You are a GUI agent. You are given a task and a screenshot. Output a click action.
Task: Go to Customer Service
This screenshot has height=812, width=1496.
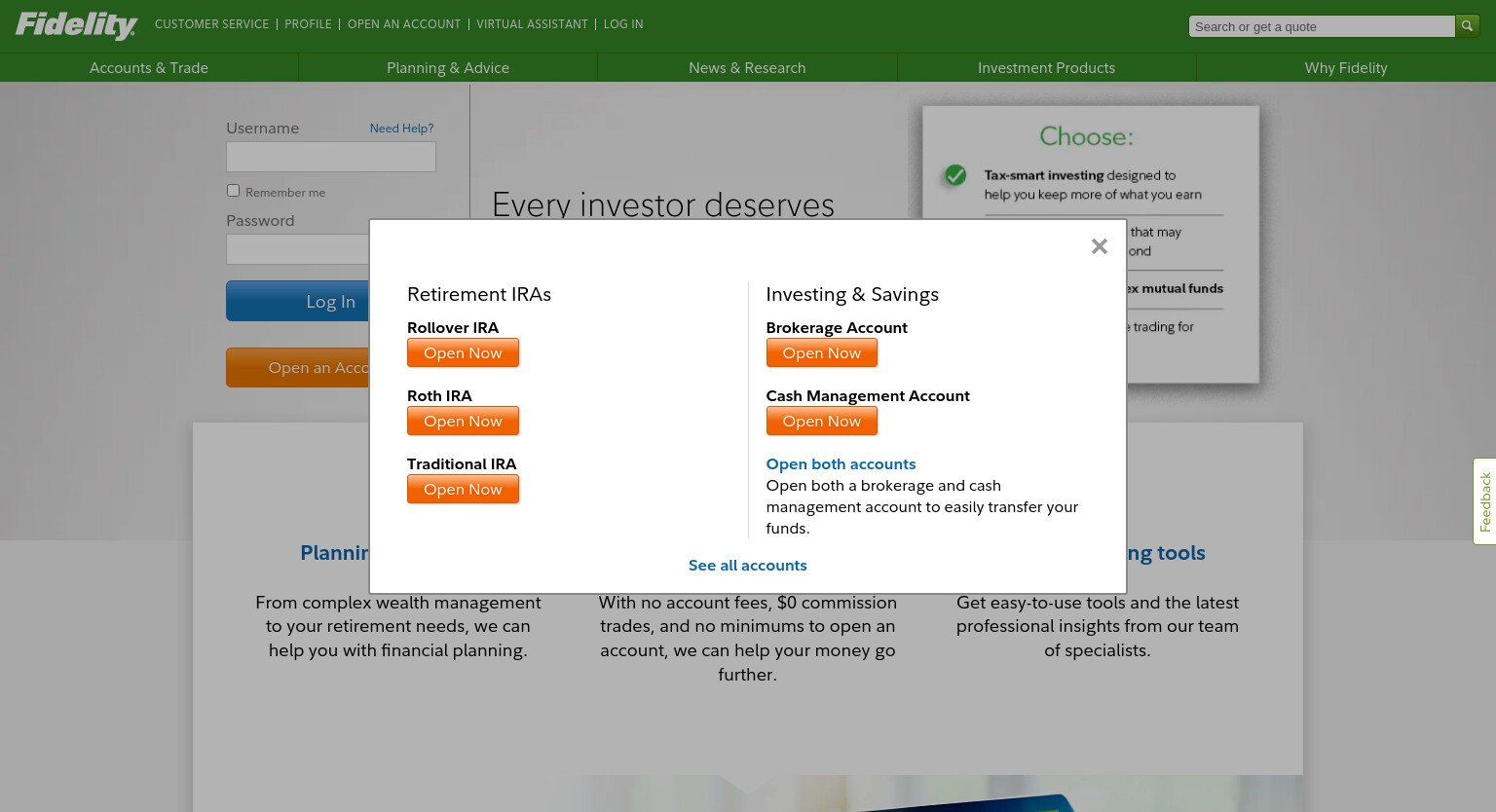coord(211,24)
